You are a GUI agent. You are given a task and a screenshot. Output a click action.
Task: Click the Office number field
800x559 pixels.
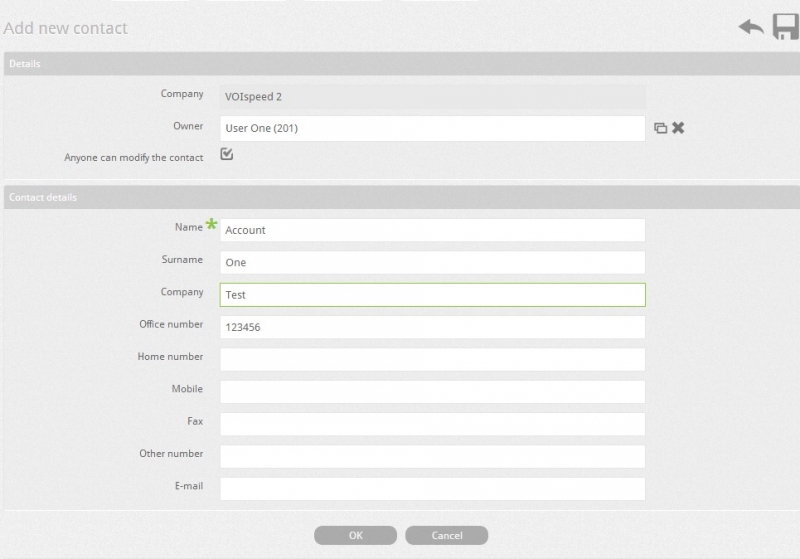[433, 327]
